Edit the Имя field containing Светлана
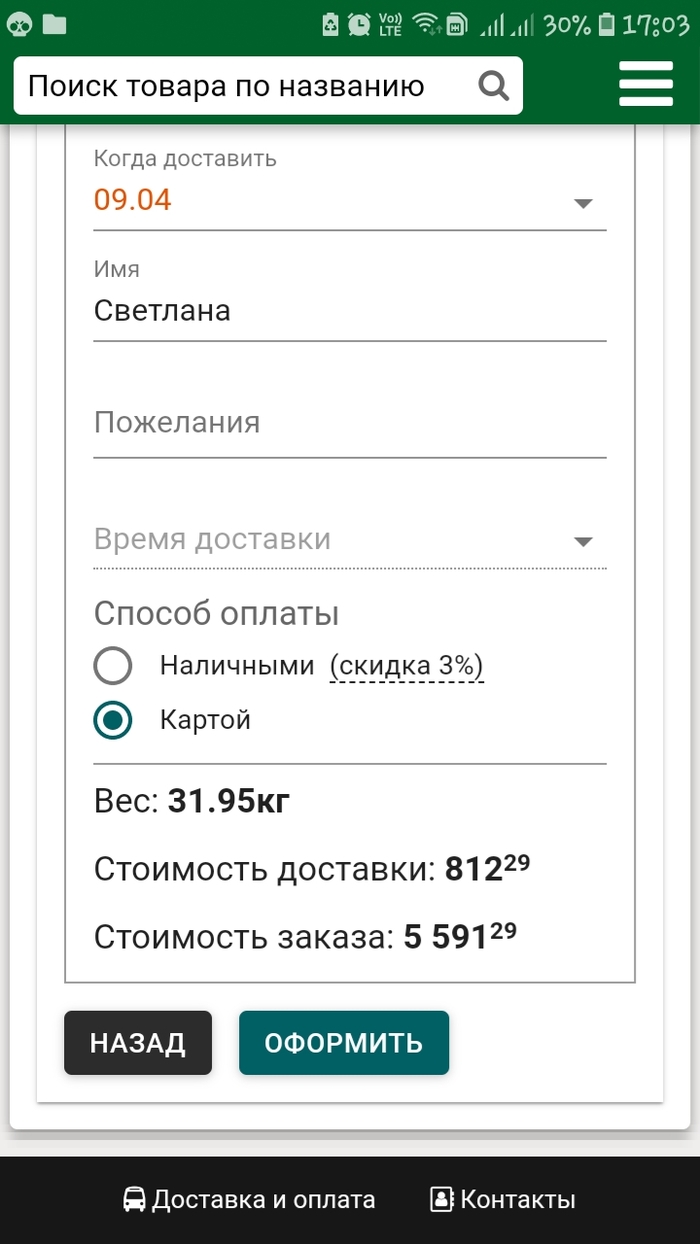The height and width of the screenshot is (1244, 700). (350, 311)
